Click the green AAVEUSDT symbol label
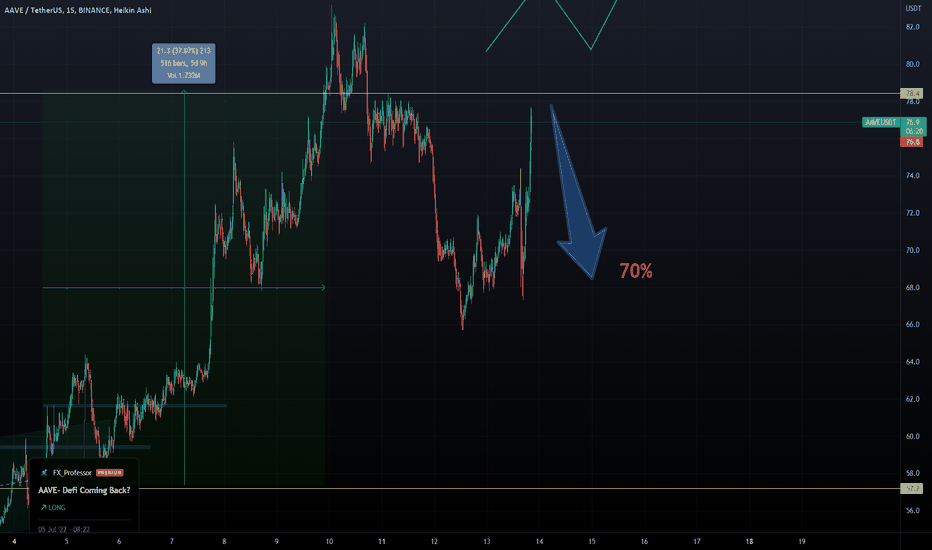Viewport: 932px width, 550px height. [881, 122]
